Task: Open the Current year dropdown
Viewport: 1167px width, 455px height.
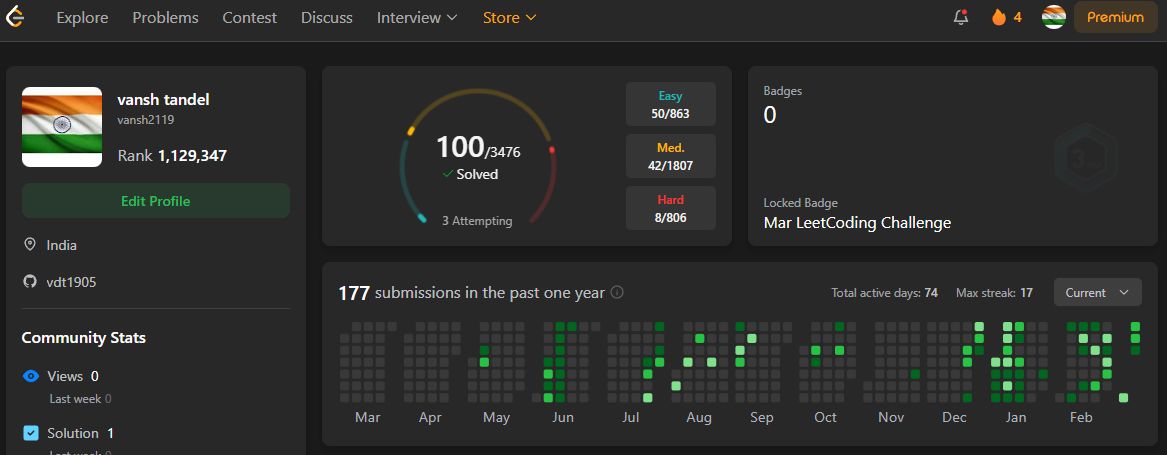Action: (1097, 293)
